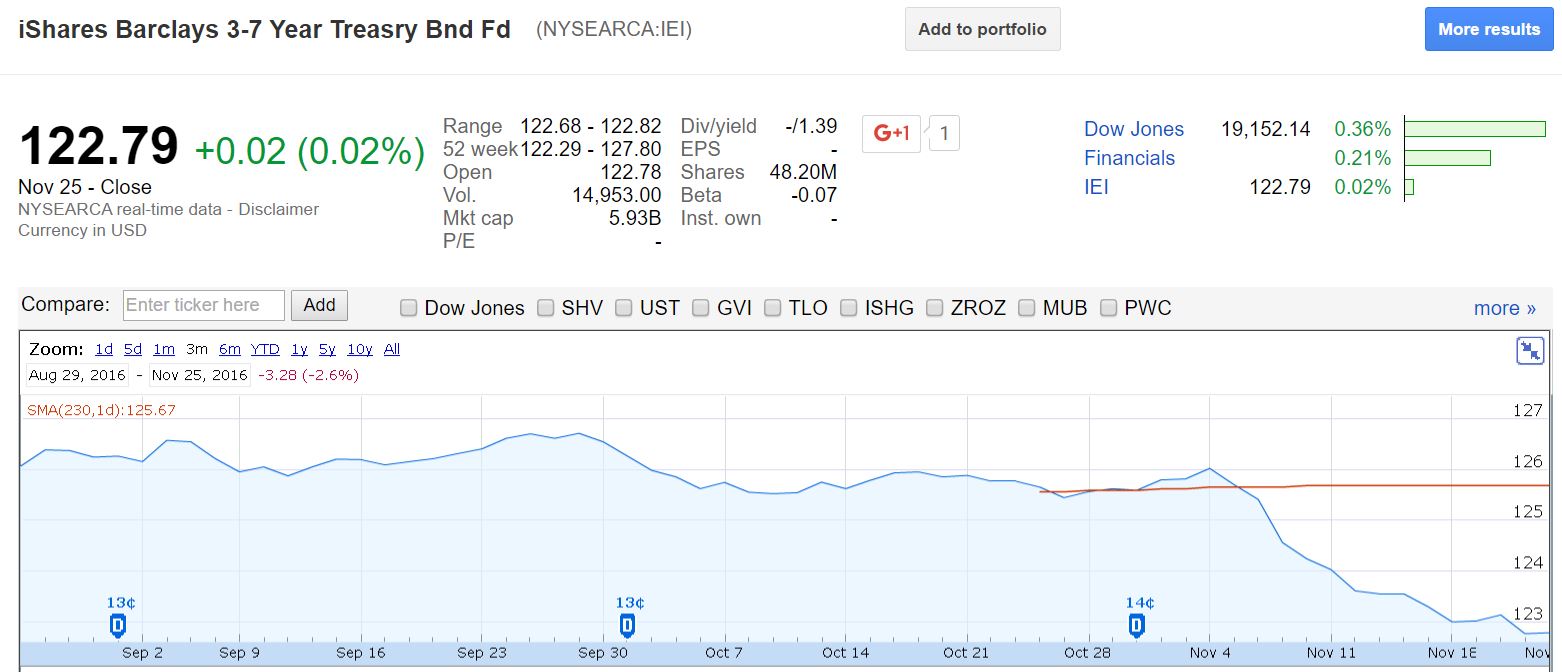The width and height of the screenshot is (1562, 672).
Task: Toggle the ZROZ comparison checkbox
Action: pos(935,308)
